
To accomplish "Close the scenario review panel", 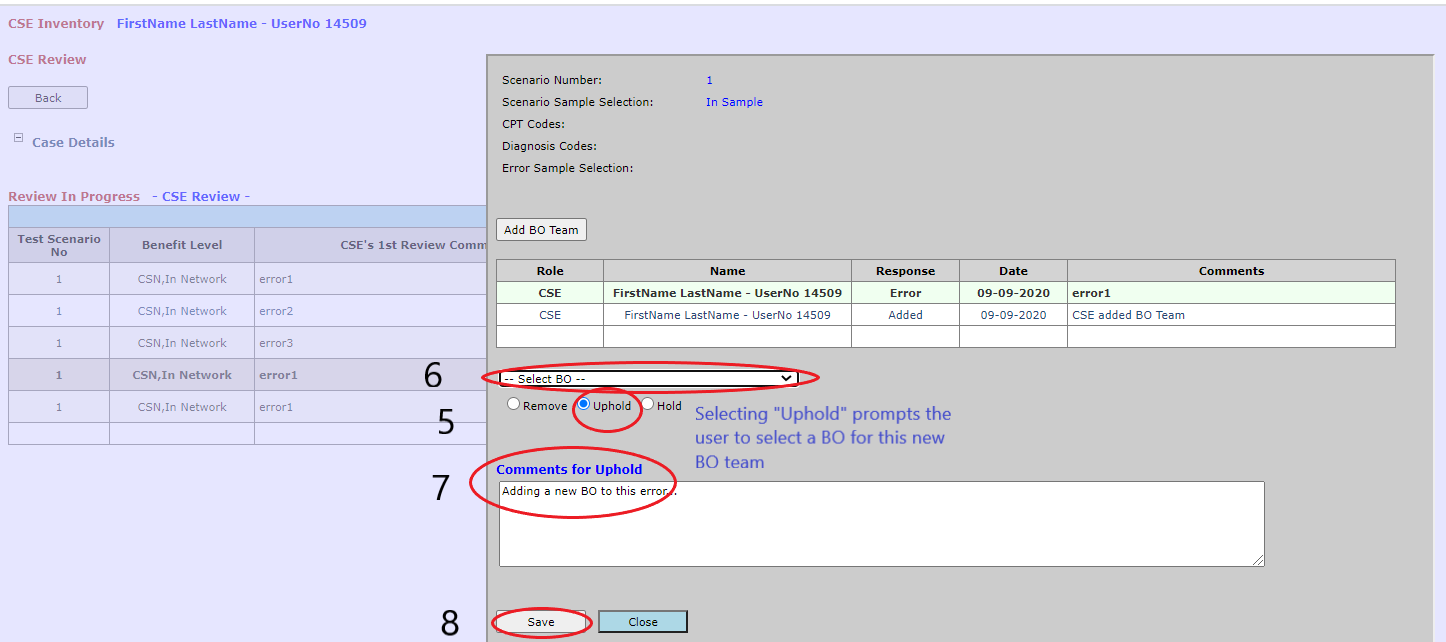I will [x=643, y=622].
